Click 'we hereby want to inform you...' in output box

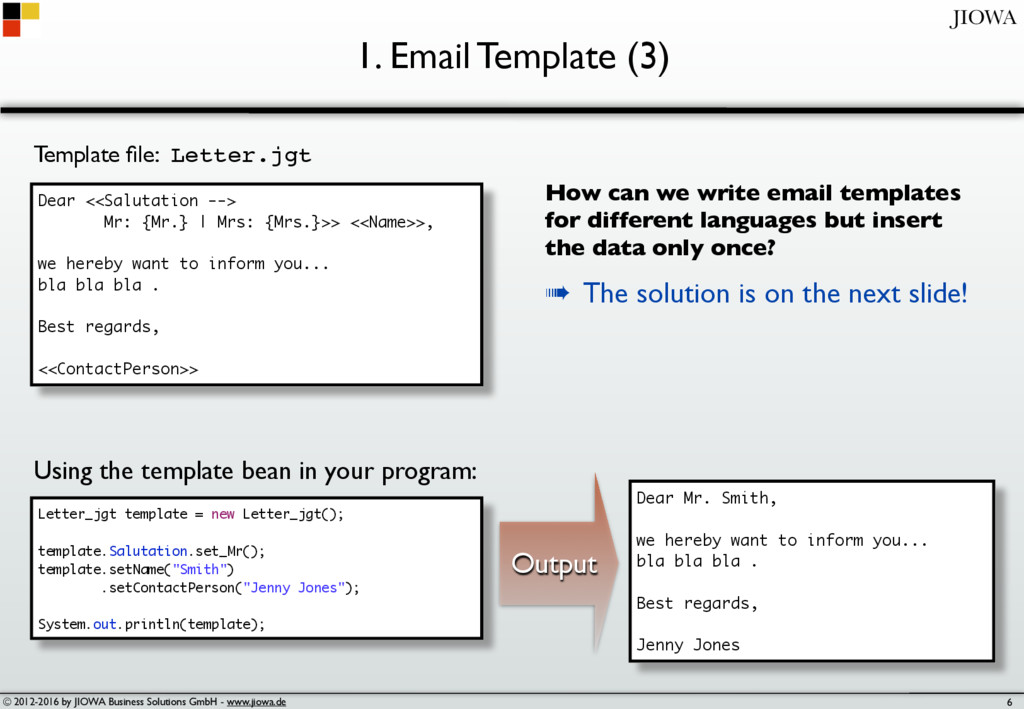click(x=782, y=541)
